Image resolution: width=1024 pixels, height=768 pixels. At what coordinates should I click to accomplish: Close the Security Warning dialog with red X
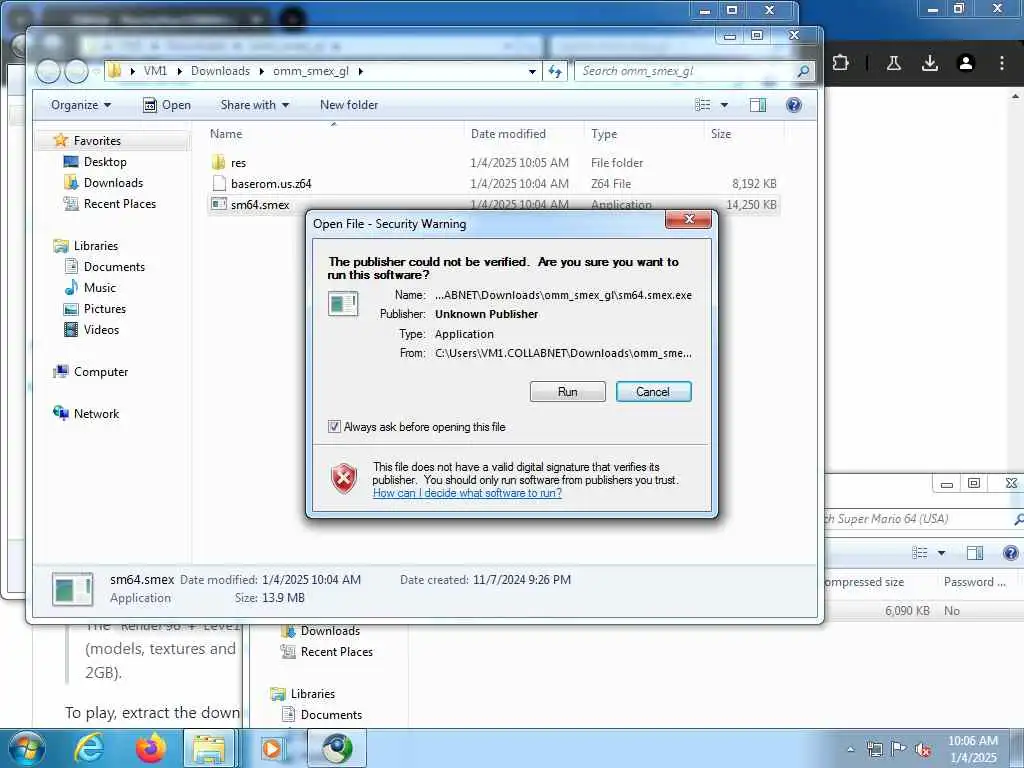click(688, 219)
